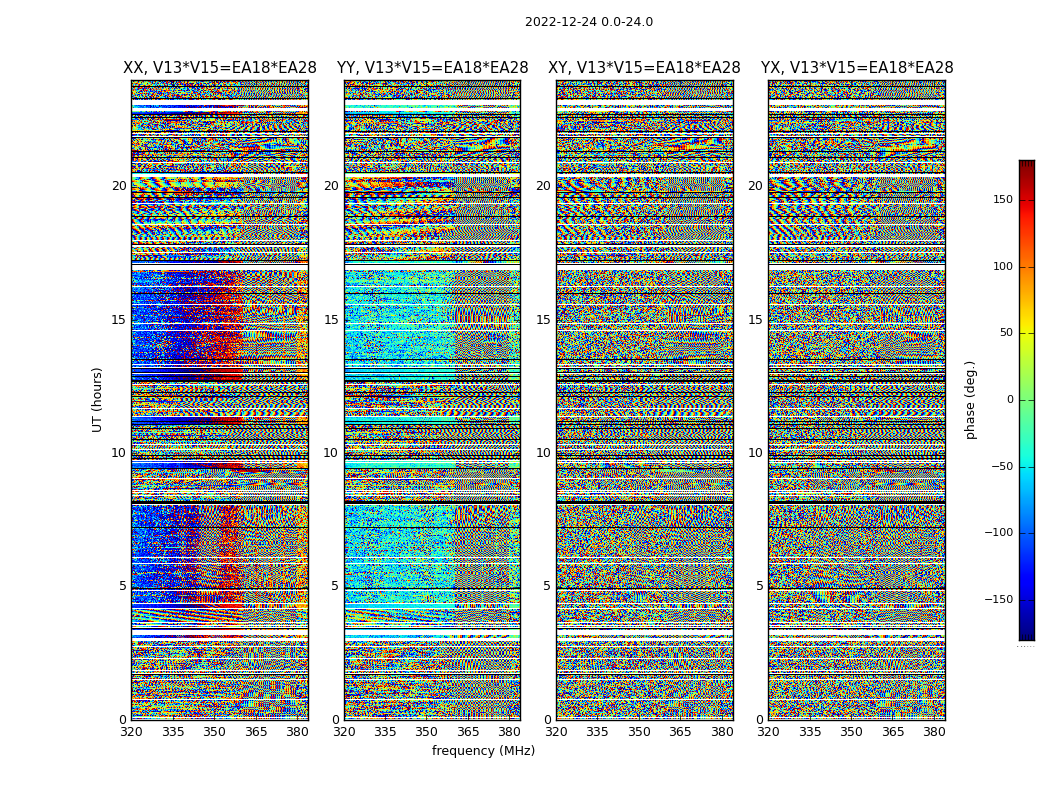Screen dimensions: 1050x800
Task: Click the phase colorbar gradient strip
Action: pos(1027,400)
